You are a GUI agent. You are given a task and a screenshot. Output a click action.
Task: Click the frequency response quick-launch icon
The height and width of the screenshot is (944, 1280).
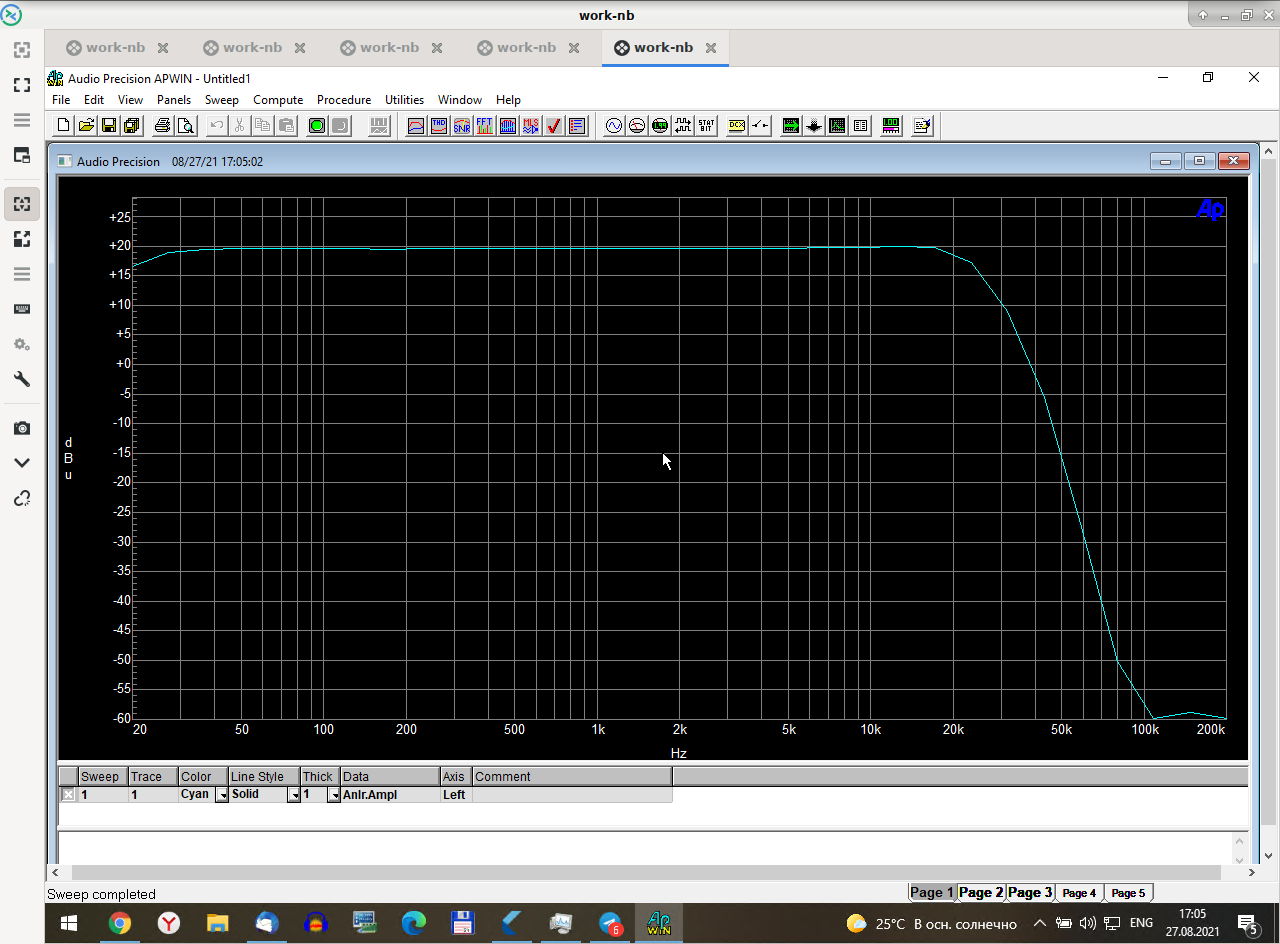[x=415, y=125]
